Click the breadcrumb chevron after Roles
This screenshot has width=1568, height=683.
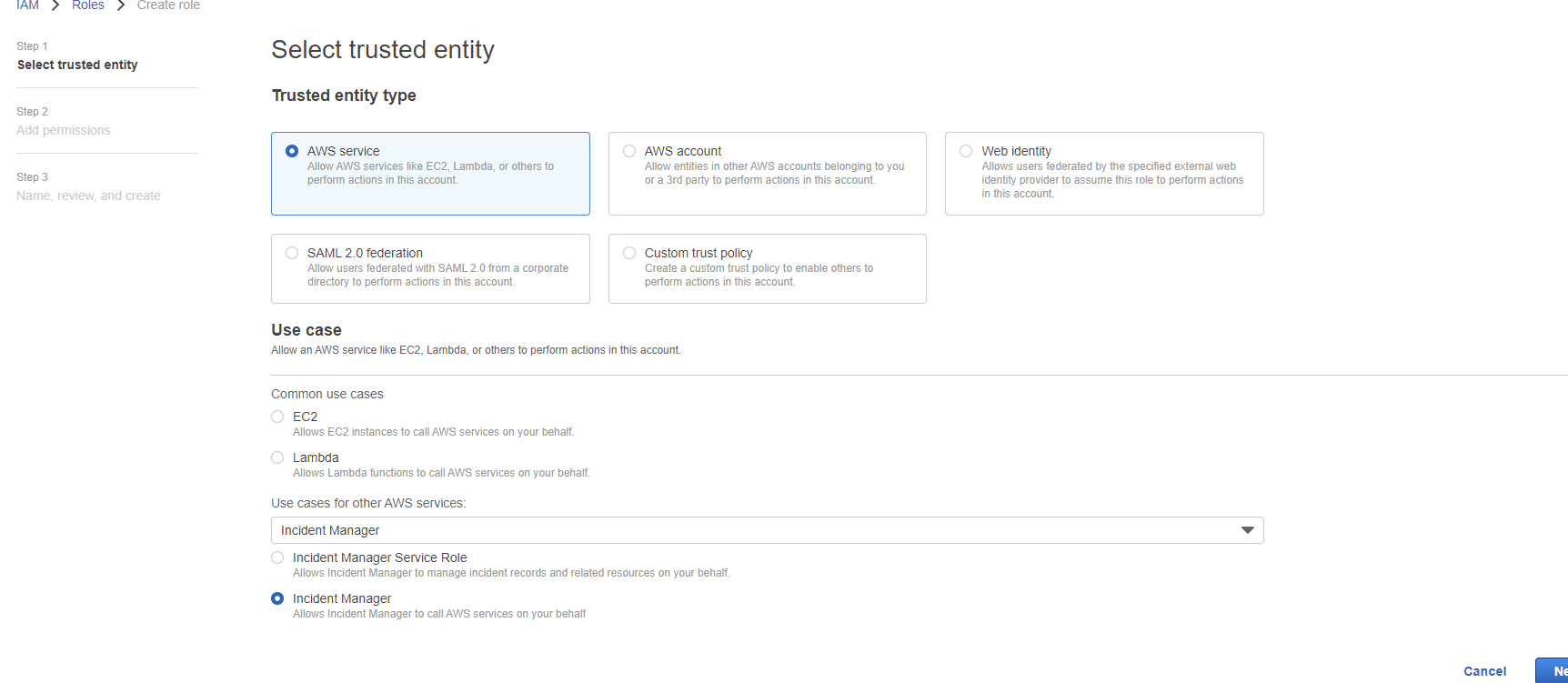[x=121, y=5]
